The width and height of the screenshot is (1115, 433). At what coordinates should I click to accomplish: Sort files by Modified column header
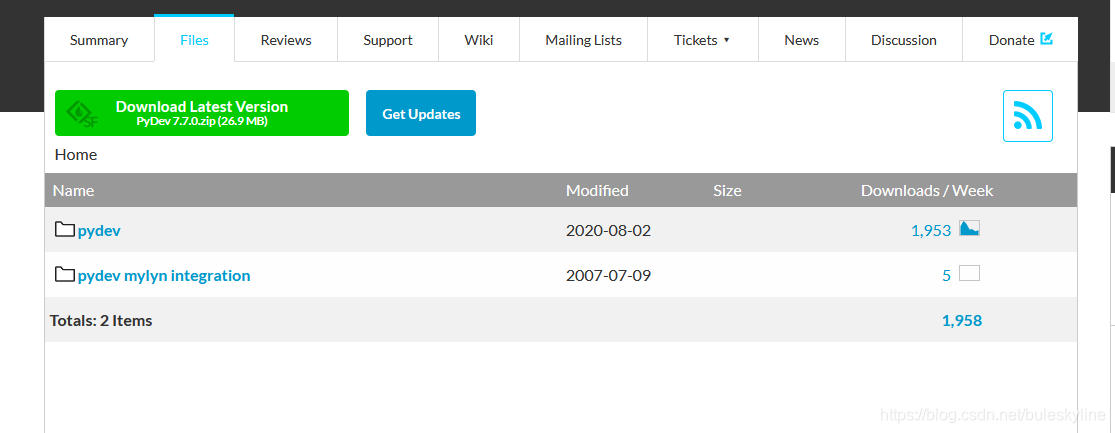point(597,190)
